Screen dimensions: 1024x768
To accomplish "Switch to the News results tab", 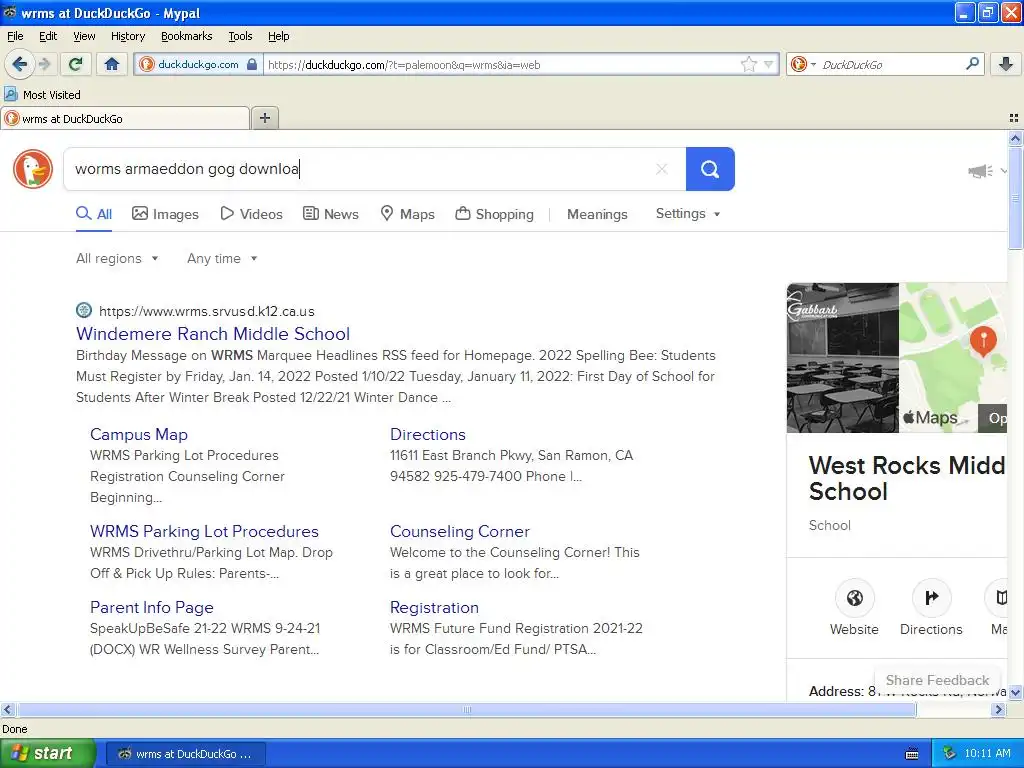I will pyautogui.click(x=331, y=214).
